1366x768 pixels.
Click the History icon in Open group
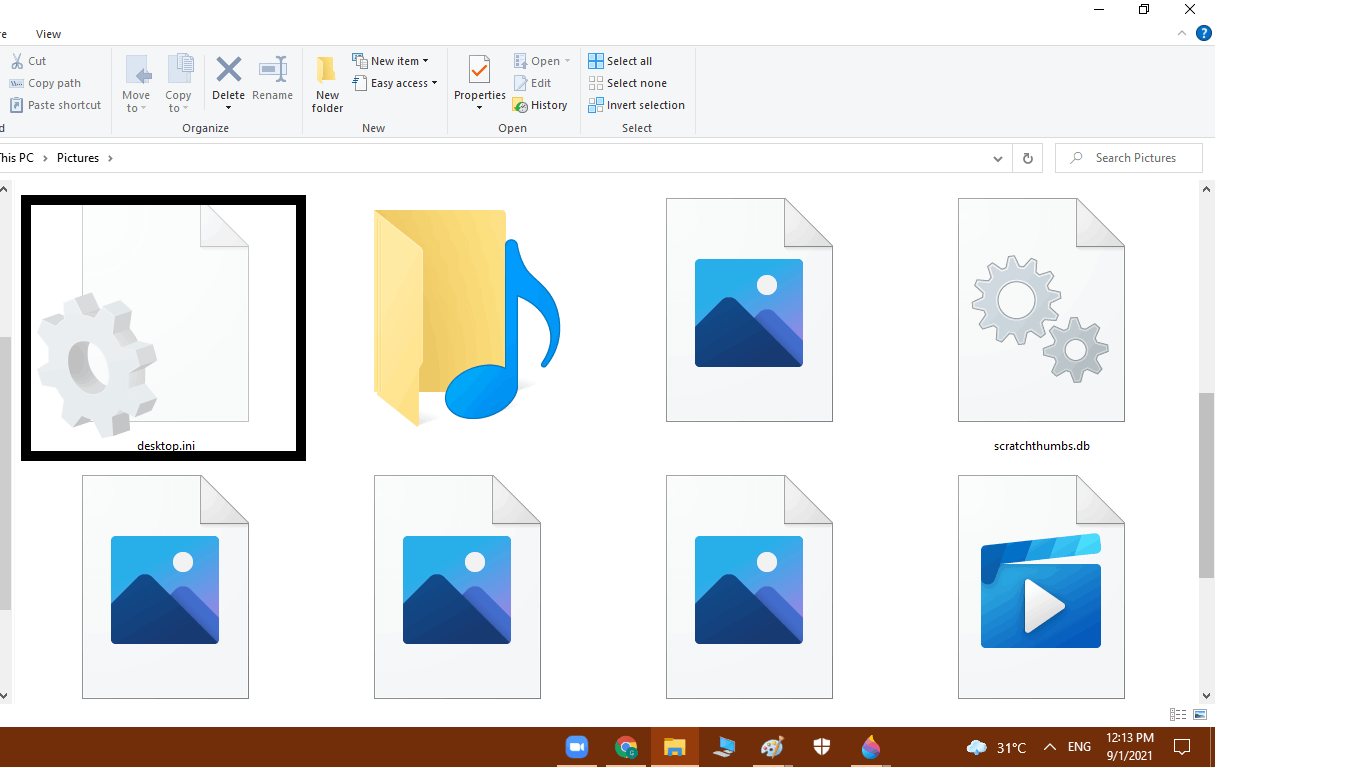(520, 105)
